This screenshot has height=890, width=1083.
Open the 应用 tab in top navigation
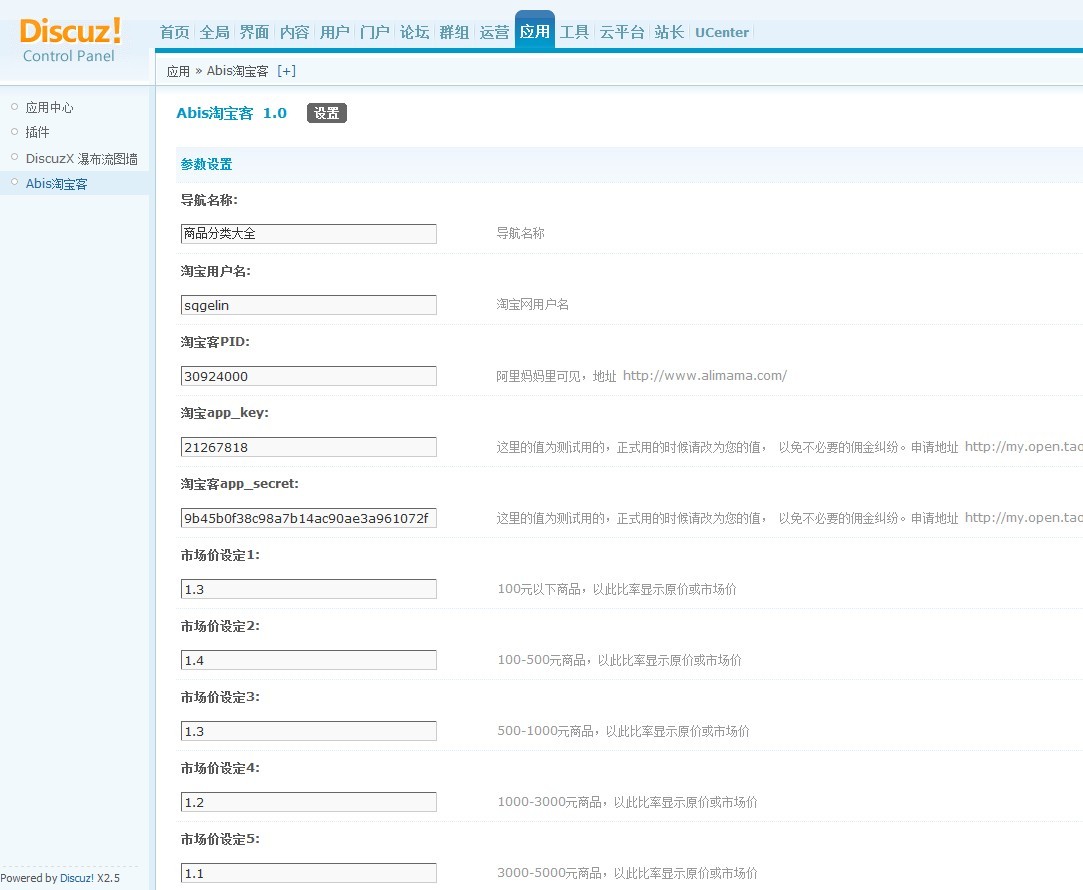(x=534, y=32)
